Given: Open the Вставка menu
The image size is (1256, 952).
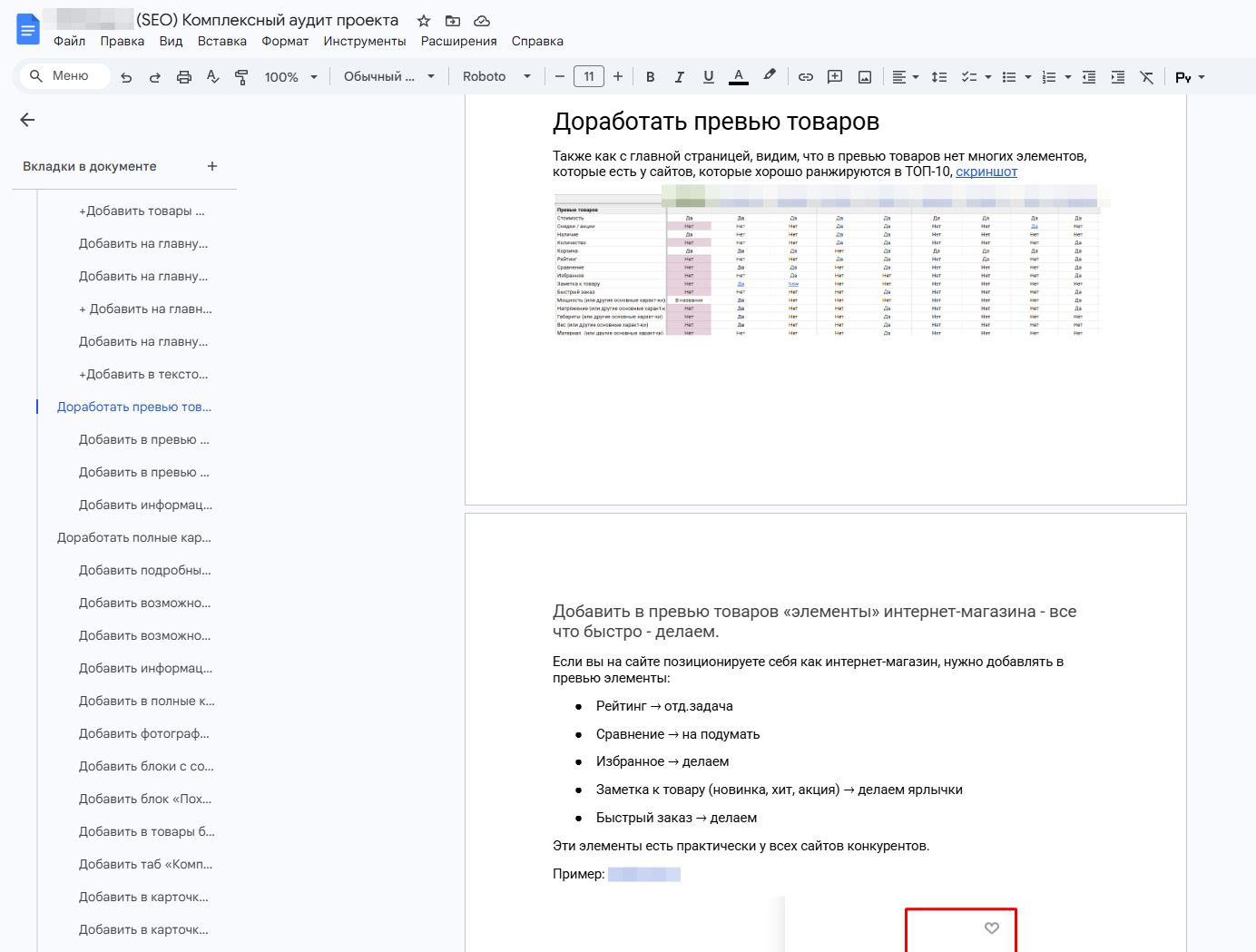Looking at the screenshot, I should pos(221,41).
